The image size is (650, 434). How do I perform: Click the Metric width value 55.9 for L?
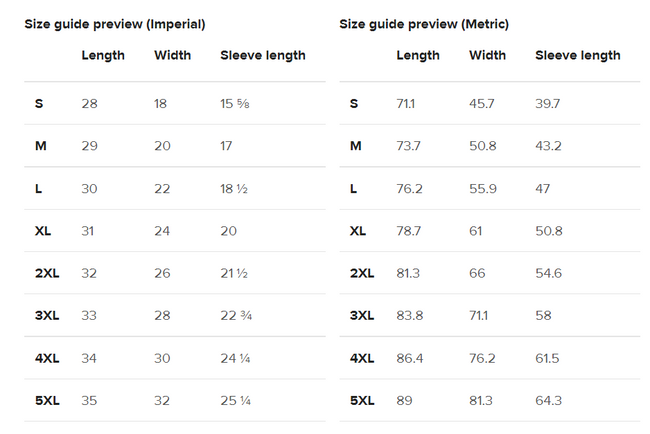pos(482,189)
